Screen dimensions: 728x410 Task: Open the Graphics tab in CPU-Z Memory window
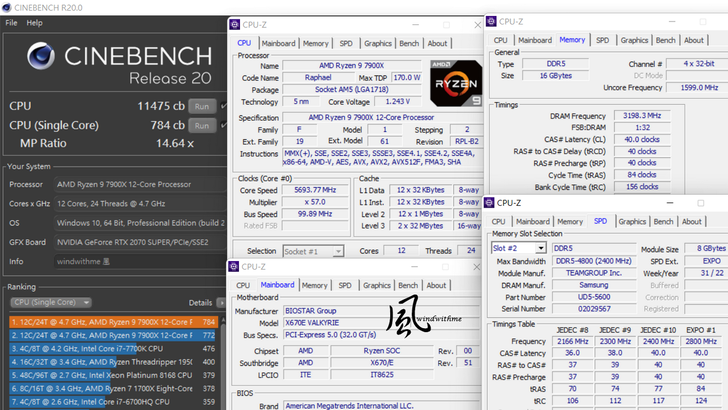tap(634, 40)
